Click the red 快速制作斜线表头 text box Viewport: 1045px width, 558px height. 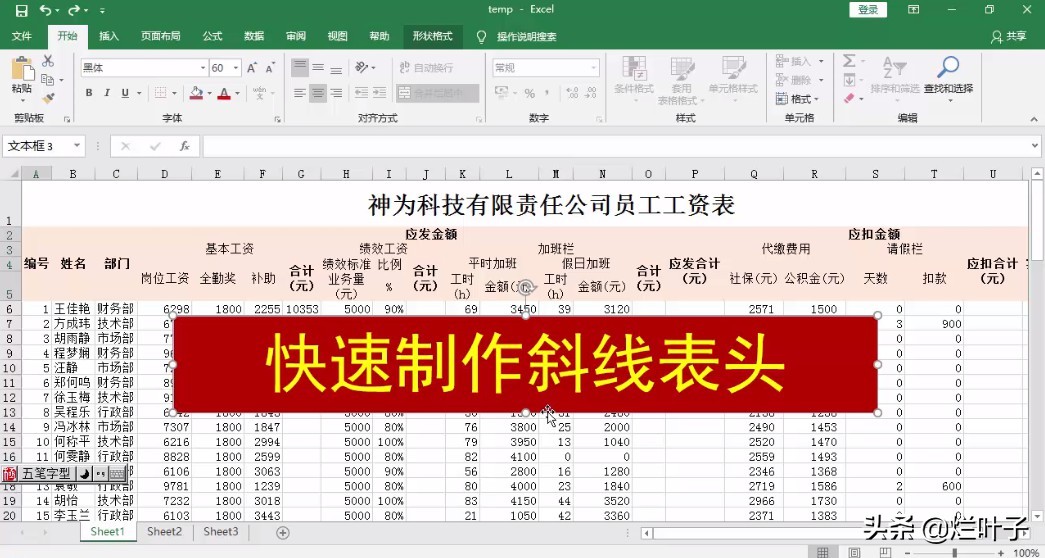525,364
